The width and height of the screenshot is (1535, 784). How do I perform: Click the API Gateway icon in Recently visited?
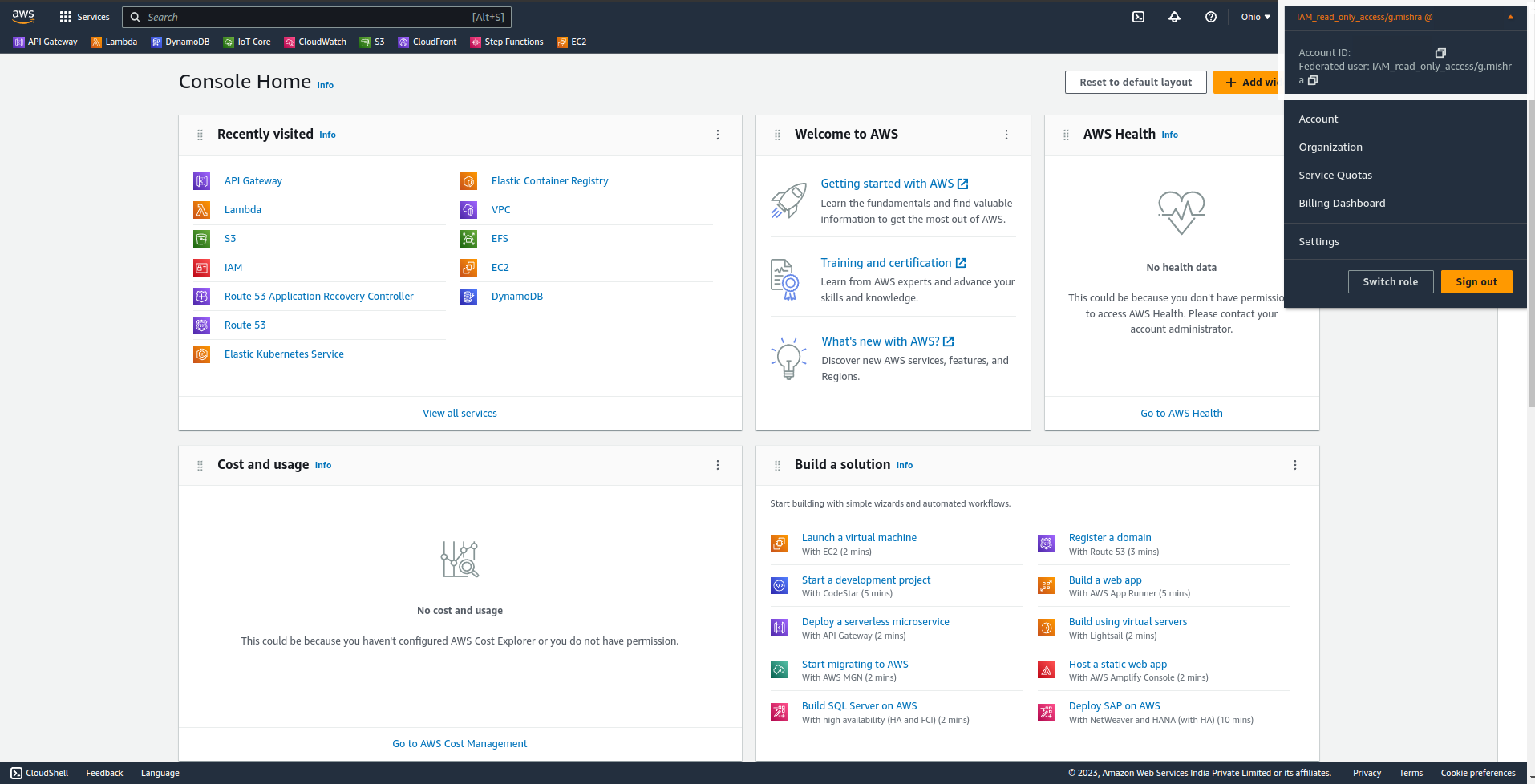[202, 181]
